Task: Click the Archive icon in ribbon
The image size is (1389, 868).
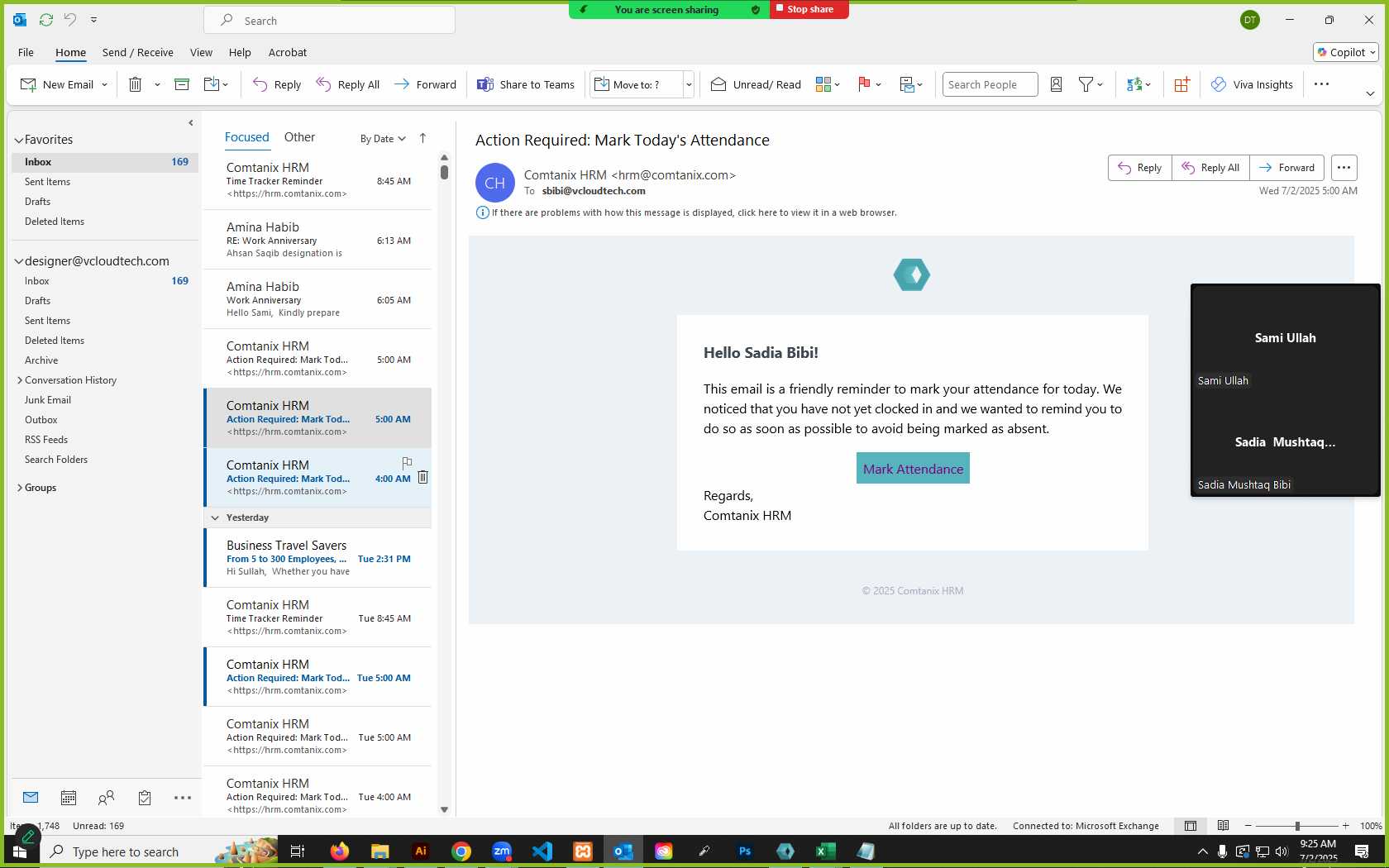Action: point(182,84)
